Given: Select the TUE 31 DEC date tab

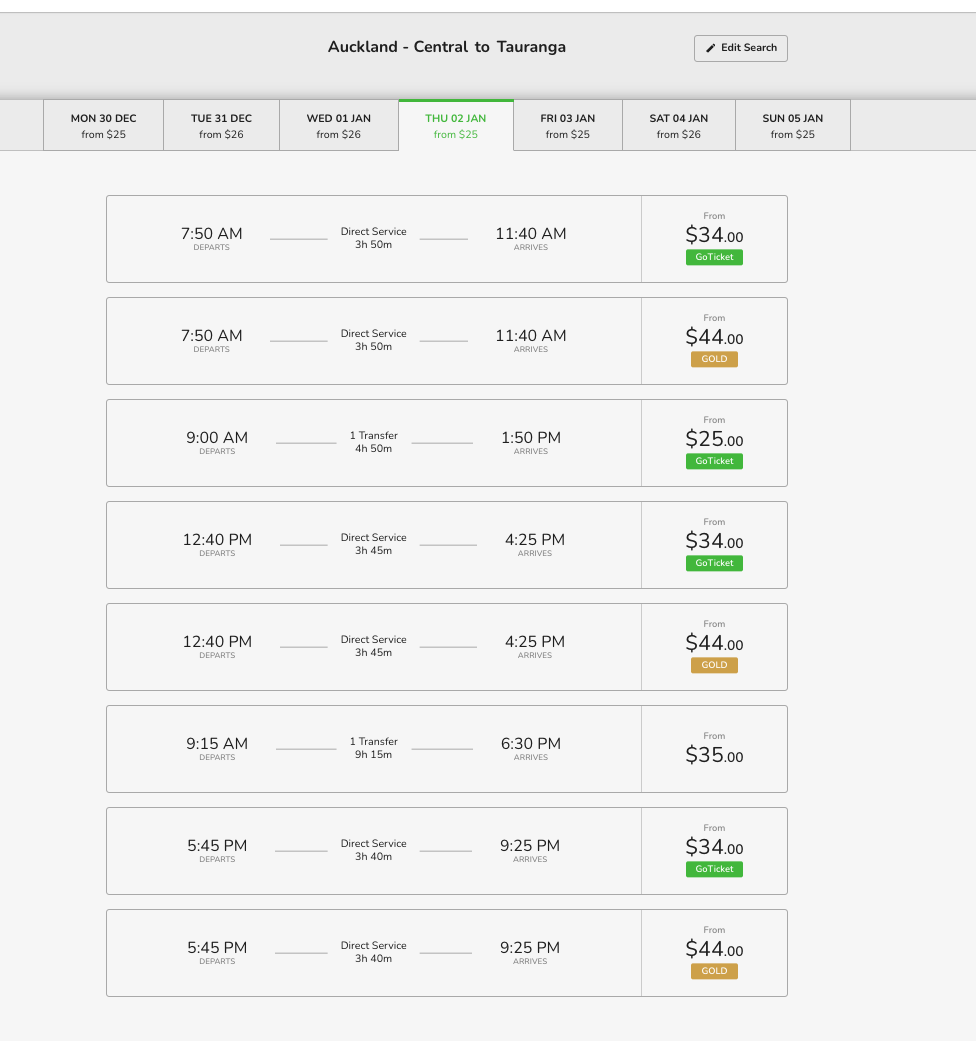Looking at the screenshot, I should [x=221, y=126].
